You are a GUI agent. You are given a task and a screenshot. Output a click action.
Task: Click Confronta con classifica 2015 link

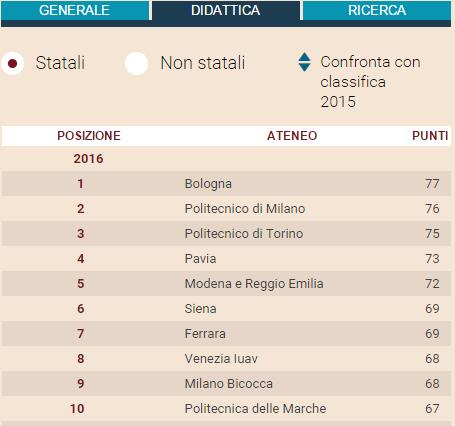370,82
